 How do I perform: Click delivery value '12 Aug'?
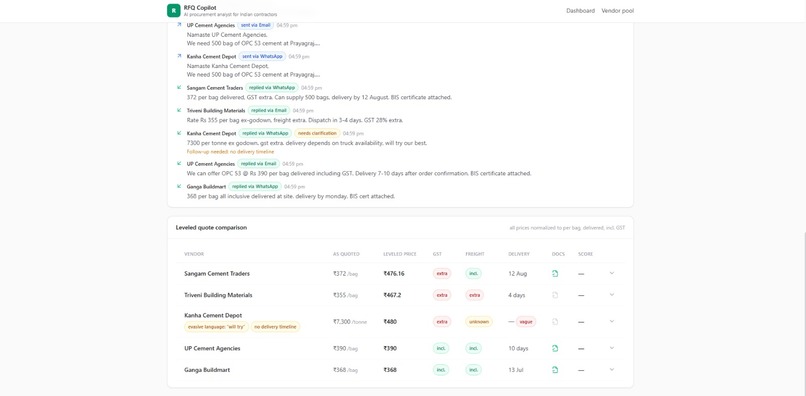click(517, 274)
